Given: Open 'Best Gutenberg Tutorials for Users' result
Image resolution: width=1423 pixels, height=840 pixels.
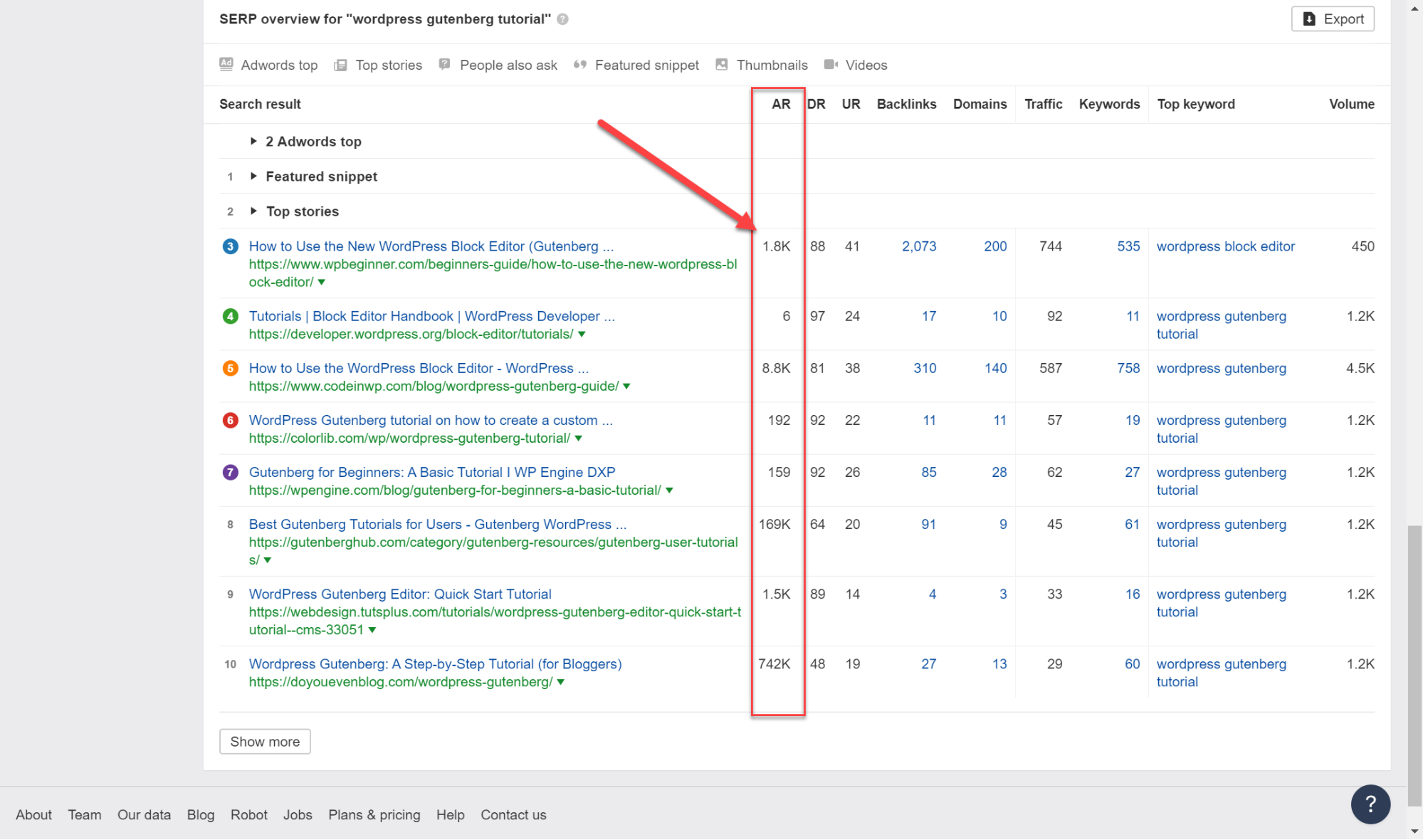Looking at the screenshot, I should pyautogui.click(x=438, y=524).
